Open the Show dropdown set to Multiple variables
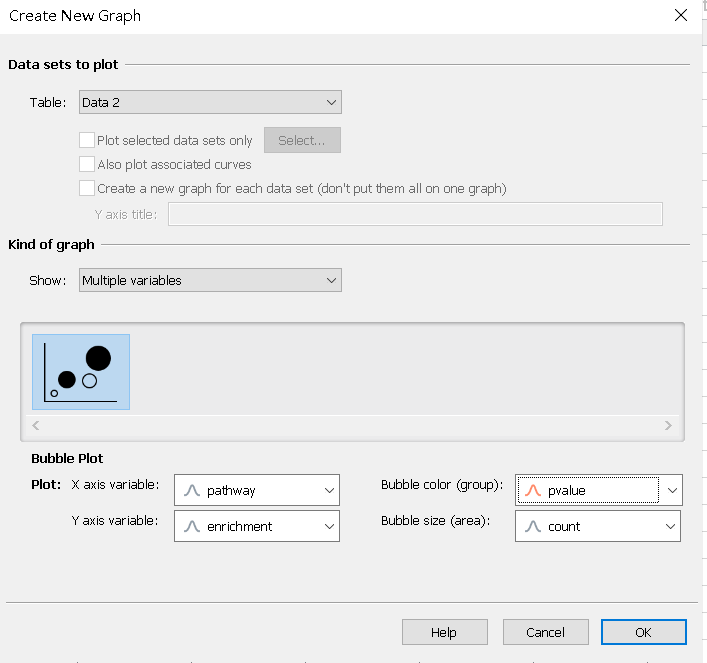Image resolution: width=707 pixels, height=663 pixels. click(x=210, y=280)
